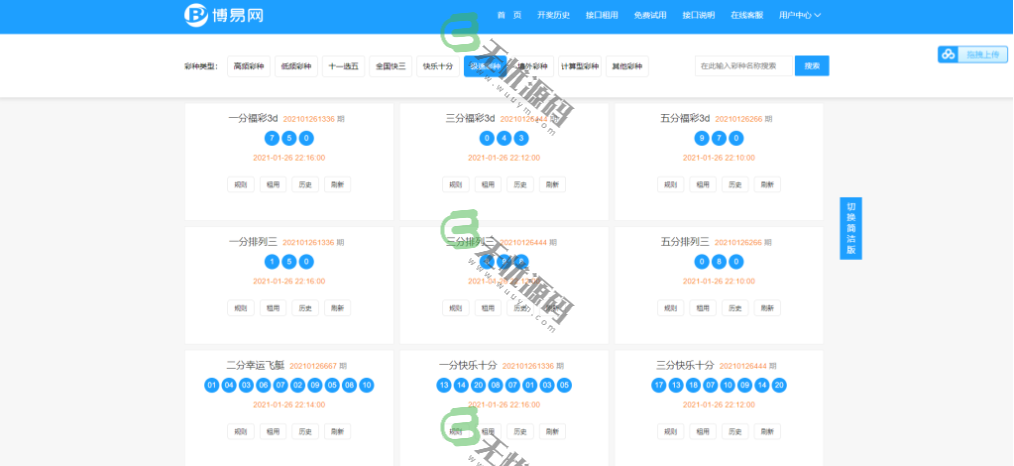Click ball 9 in 五分福彩3d results
This screenshot has width=1014, height=466.
coord(703,138)
